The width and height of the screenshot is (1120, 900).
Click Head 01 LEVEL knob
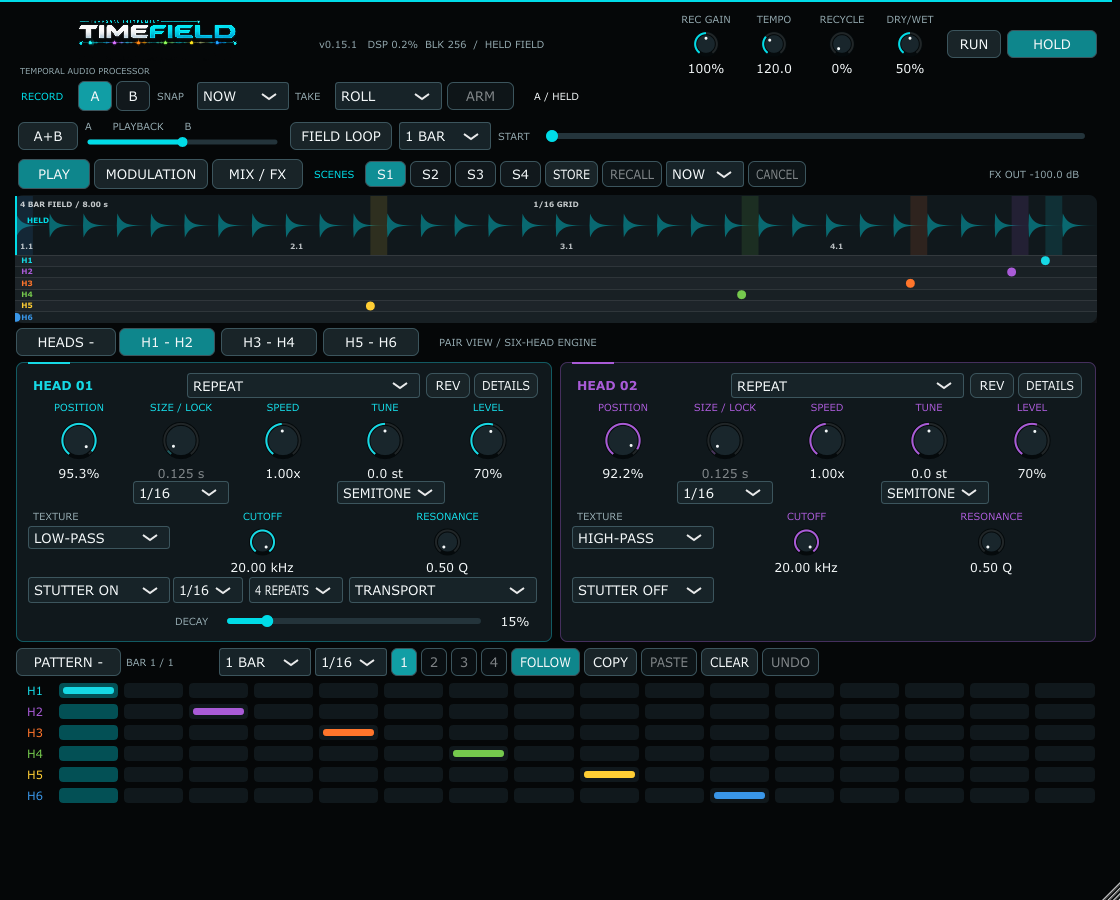(488, 441)
